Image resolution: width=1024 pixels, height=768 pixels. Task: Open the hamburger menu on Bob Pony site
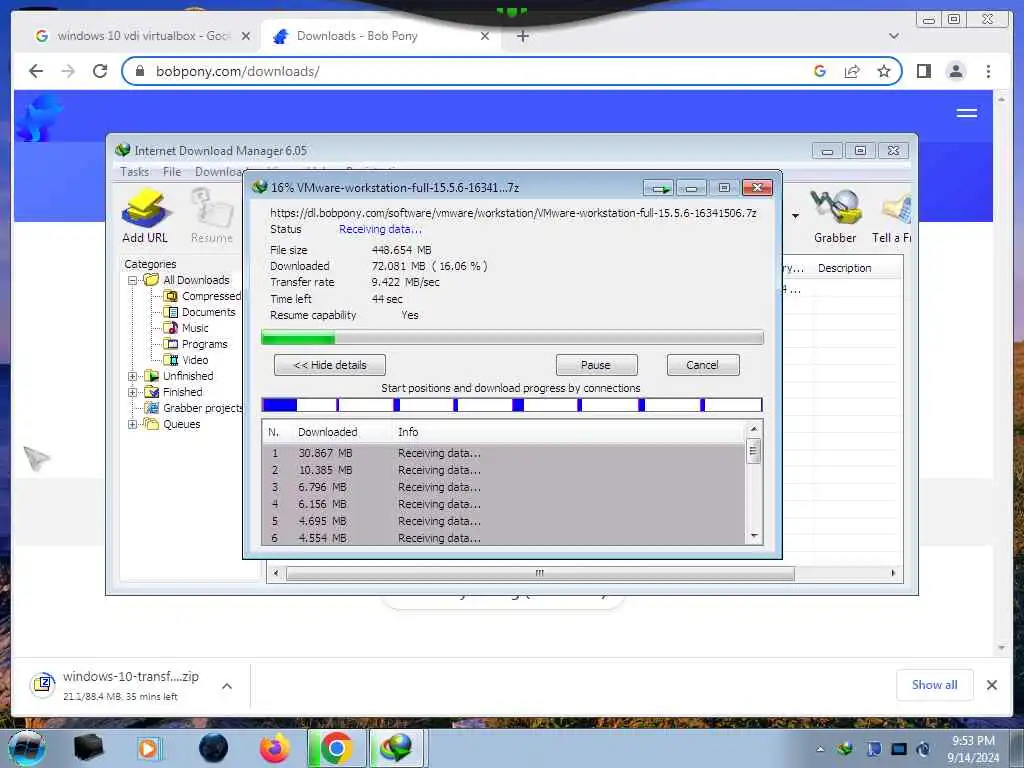pos(967,113)
